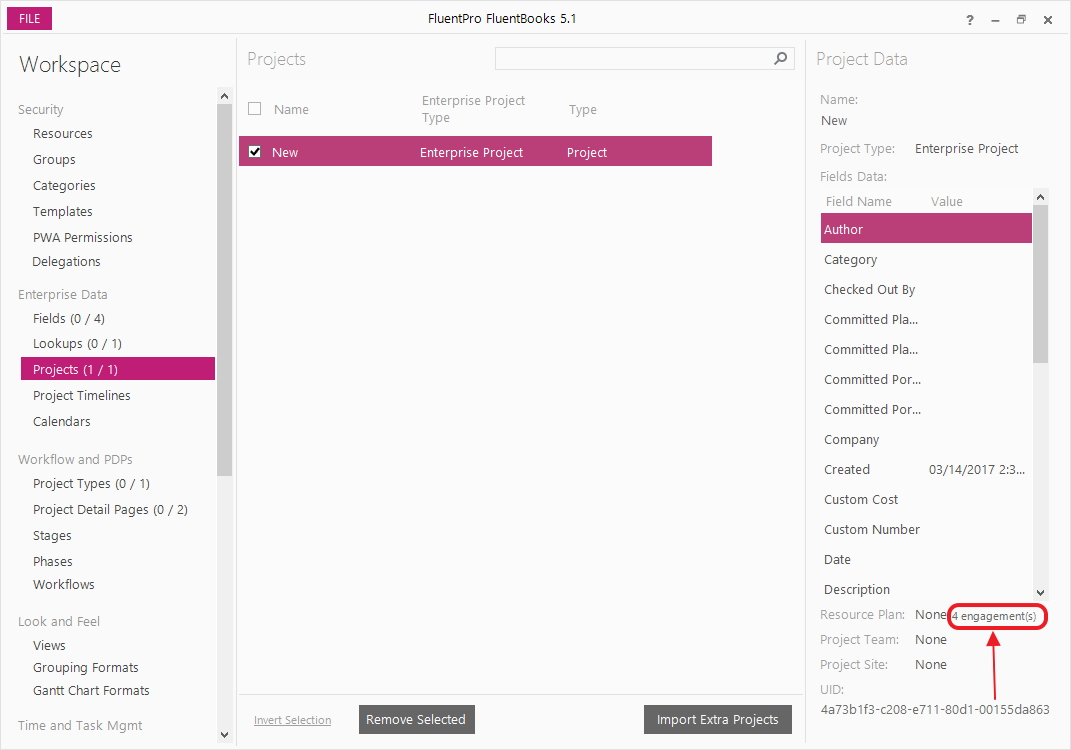The width and height of the screenshot is (1071, 750).
Task: Go to Calendars
Action: tap(61, 421)
